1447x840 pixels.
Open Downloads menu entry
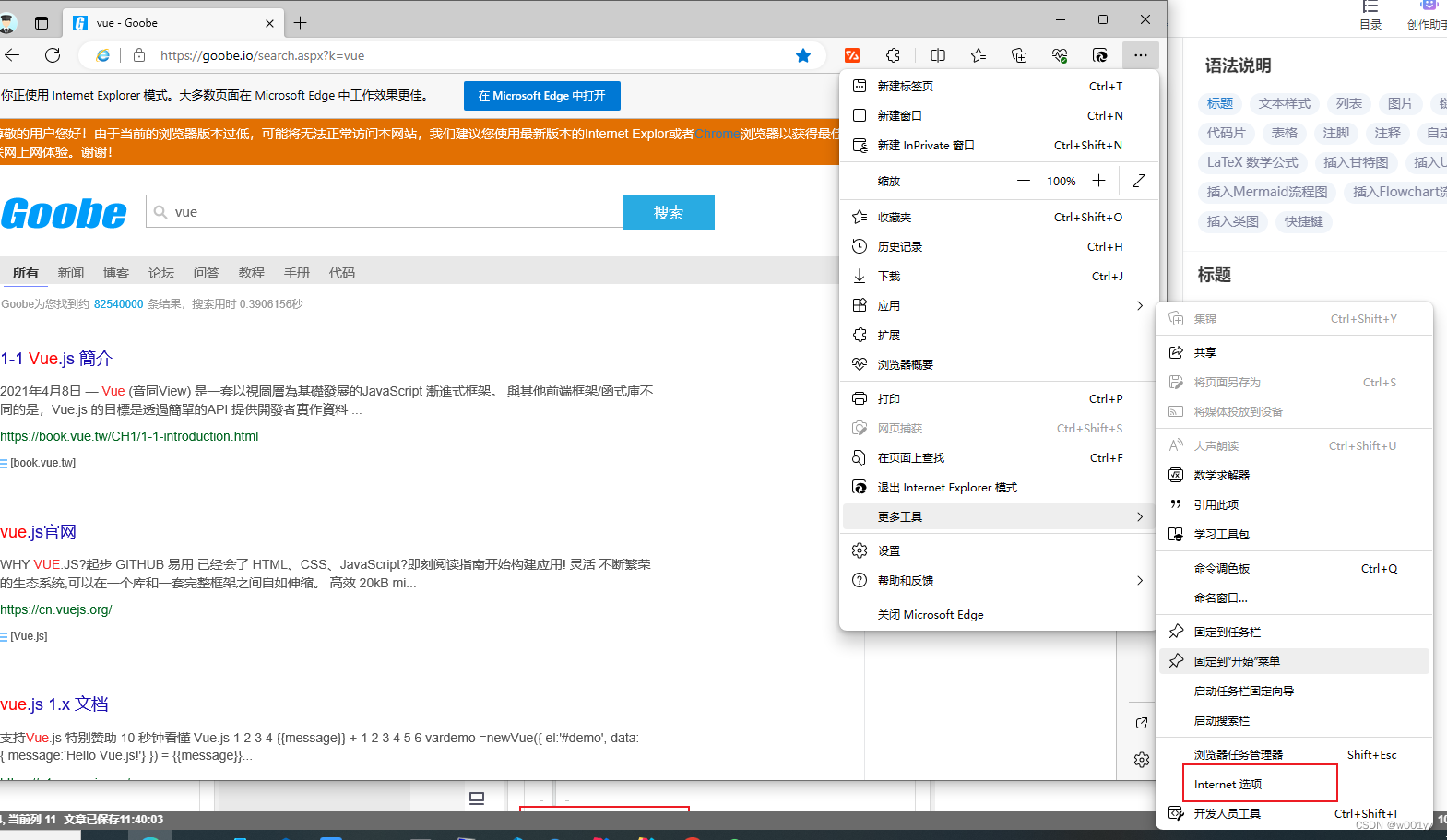999,276
